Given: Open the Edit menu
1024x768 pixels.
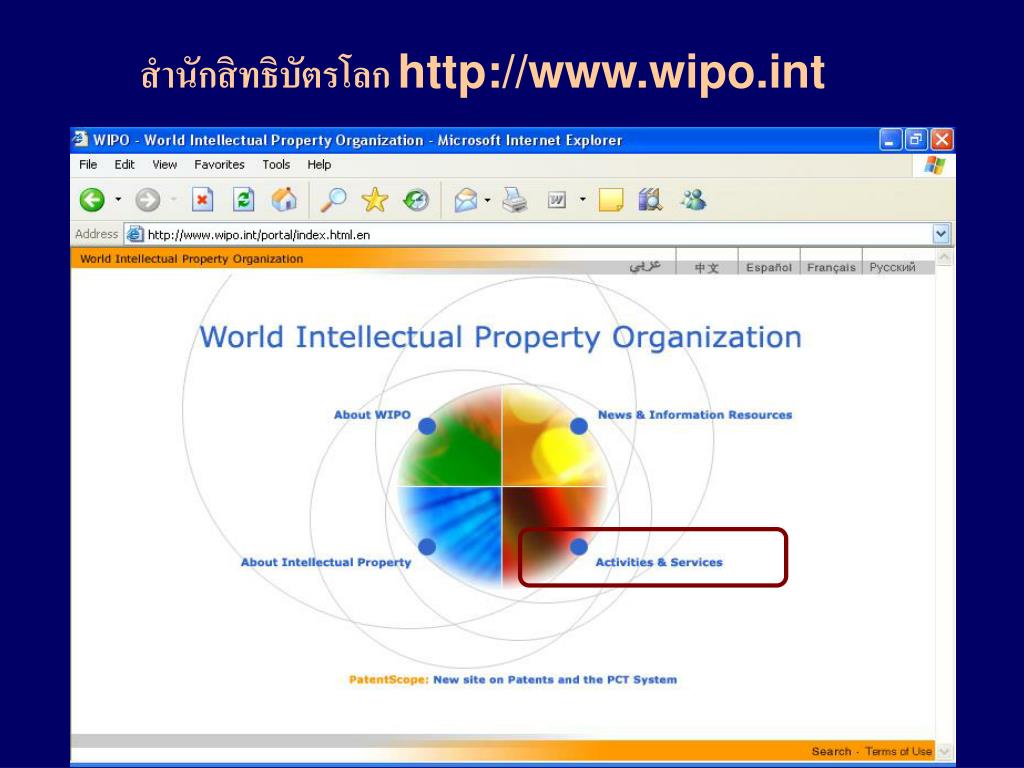Looking at the screenshot, I should [124, 165].
